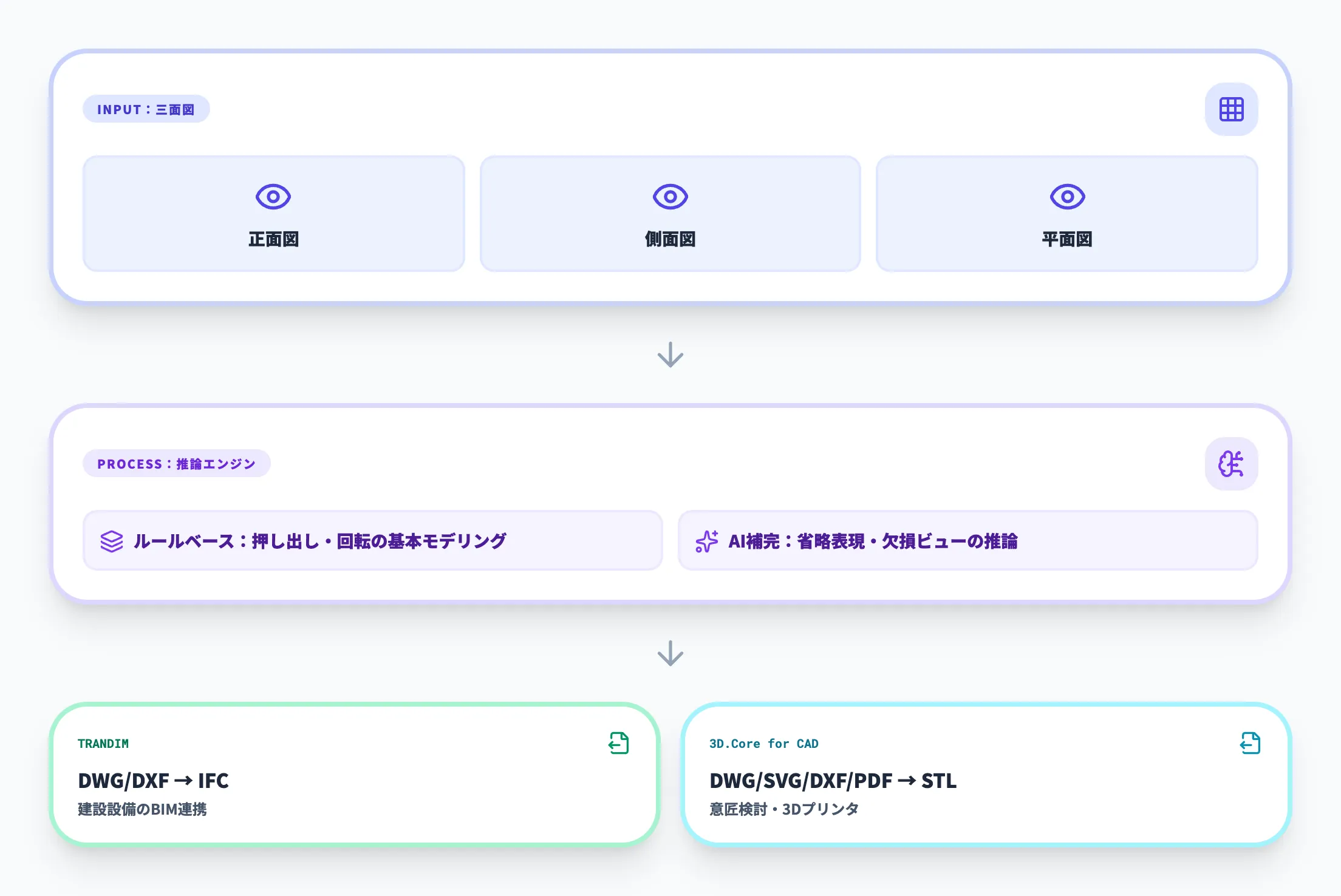The image size is (1341, 896).
Task: Open the INPUT：三面図 section header badge
Action: coord(146,109)
